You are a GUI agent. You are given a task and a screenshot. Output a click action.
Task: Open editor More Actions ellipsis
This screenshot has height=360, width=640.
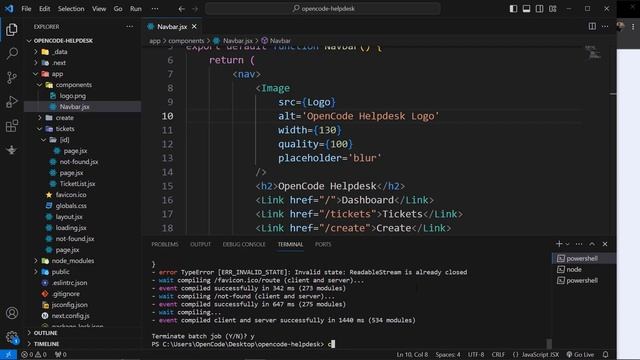point(605,27)
